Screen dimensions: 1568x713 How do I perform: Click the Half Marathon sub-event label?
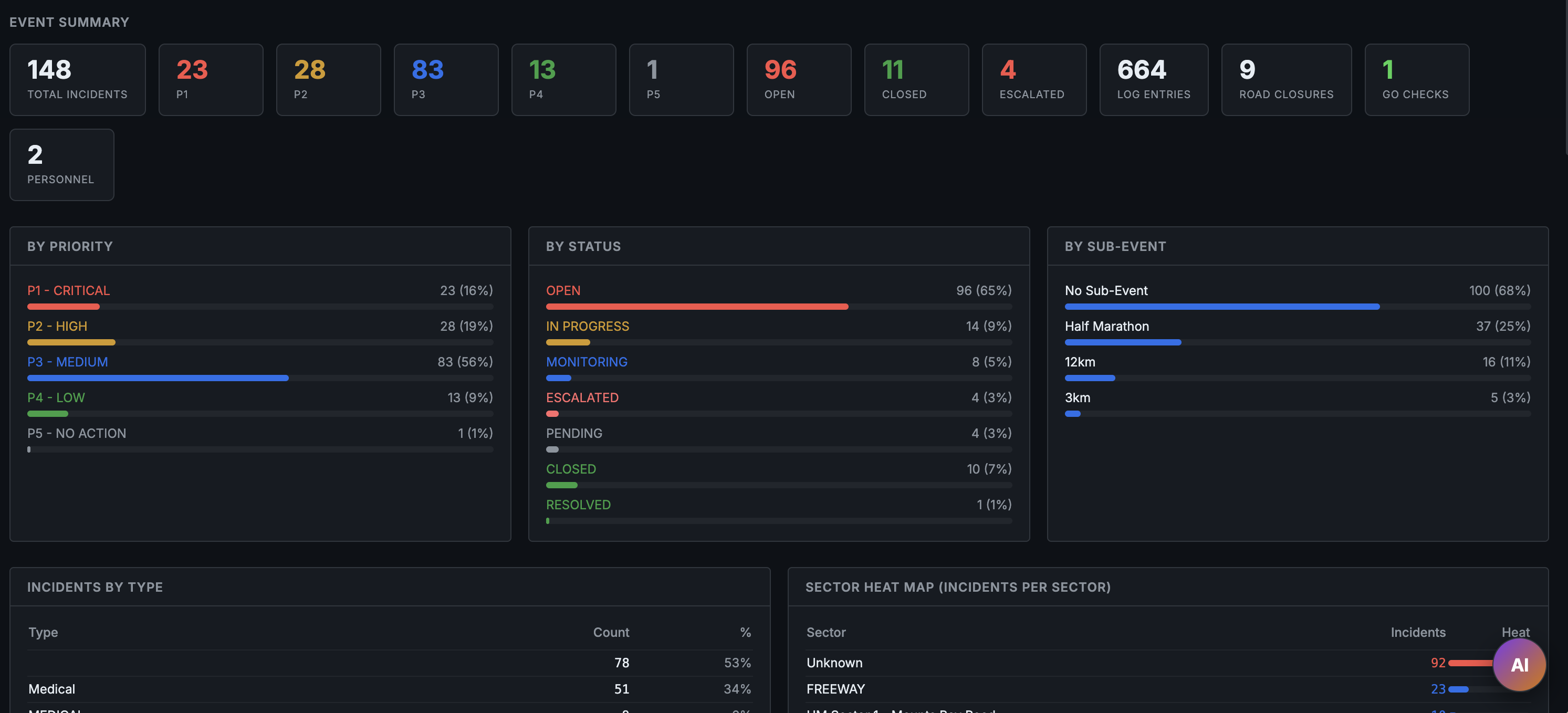[1106, 326]
